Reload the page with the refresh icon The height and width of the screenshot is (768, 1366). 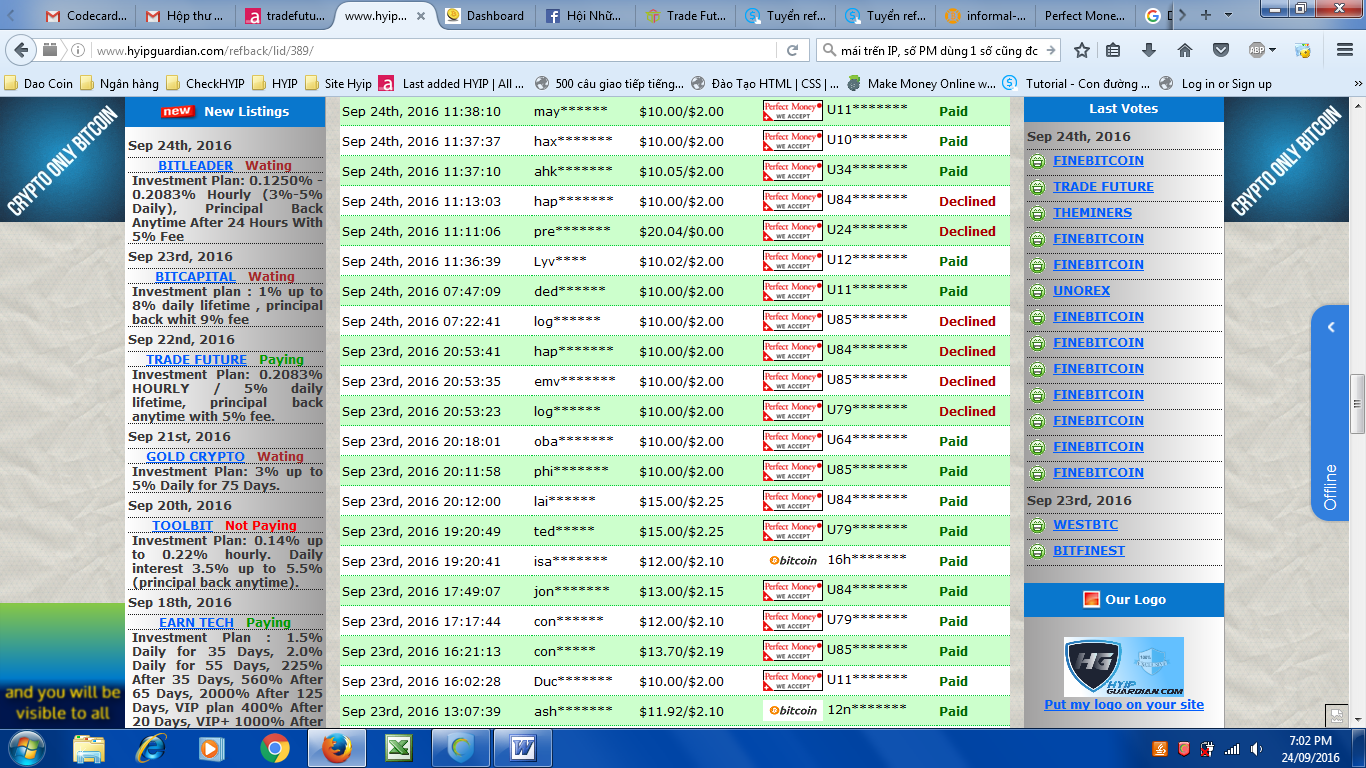(793, 50)
